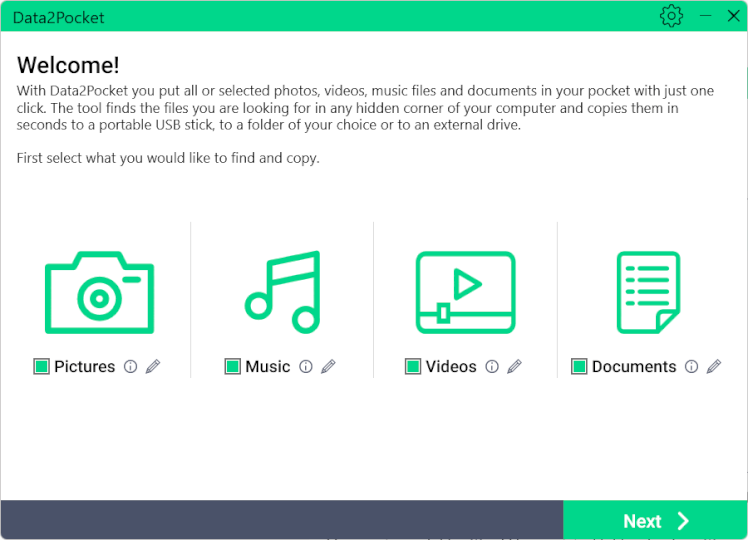Toggle the Pictures checkbox
Screen dimensions: 748x540
point(42,366)
